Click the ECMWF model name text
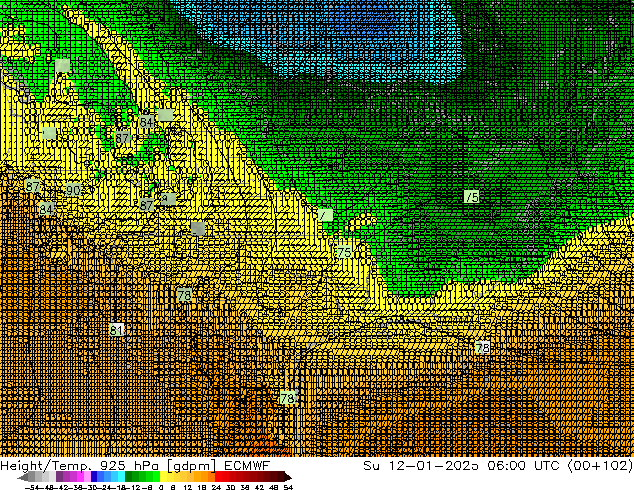 tap(247, 466)
